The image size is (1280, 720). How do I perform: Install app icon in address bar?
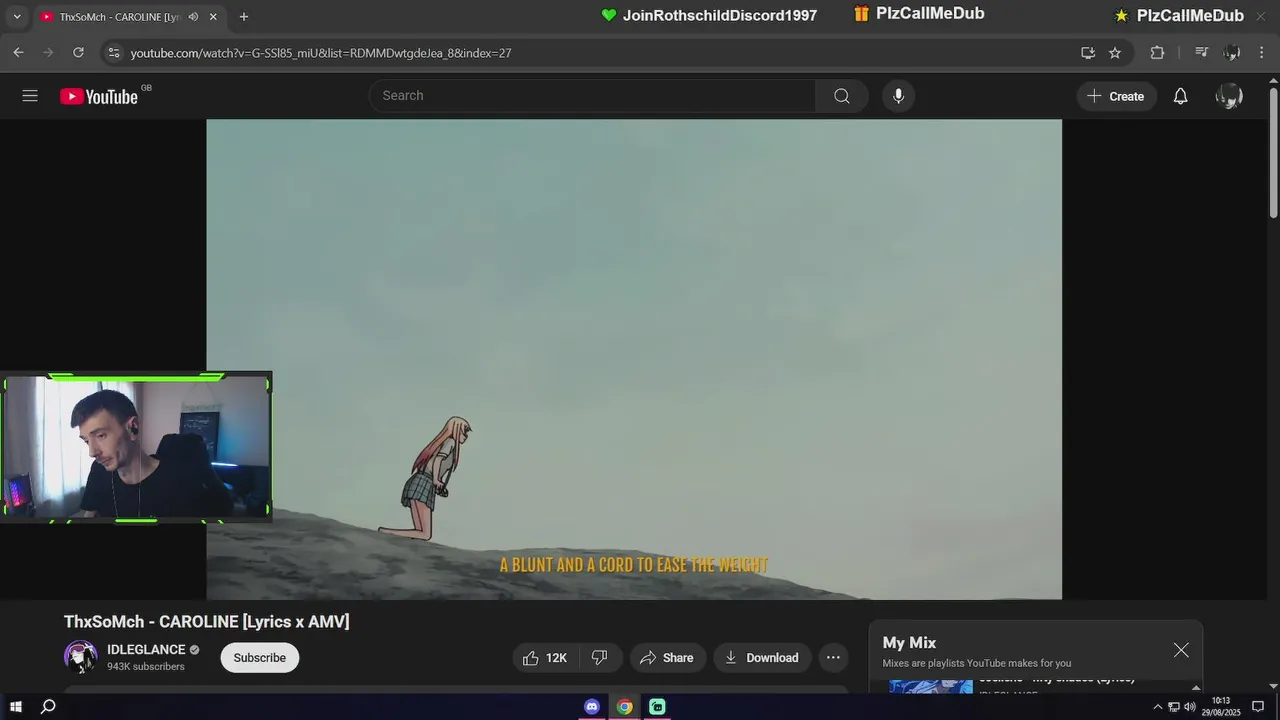1088,53
